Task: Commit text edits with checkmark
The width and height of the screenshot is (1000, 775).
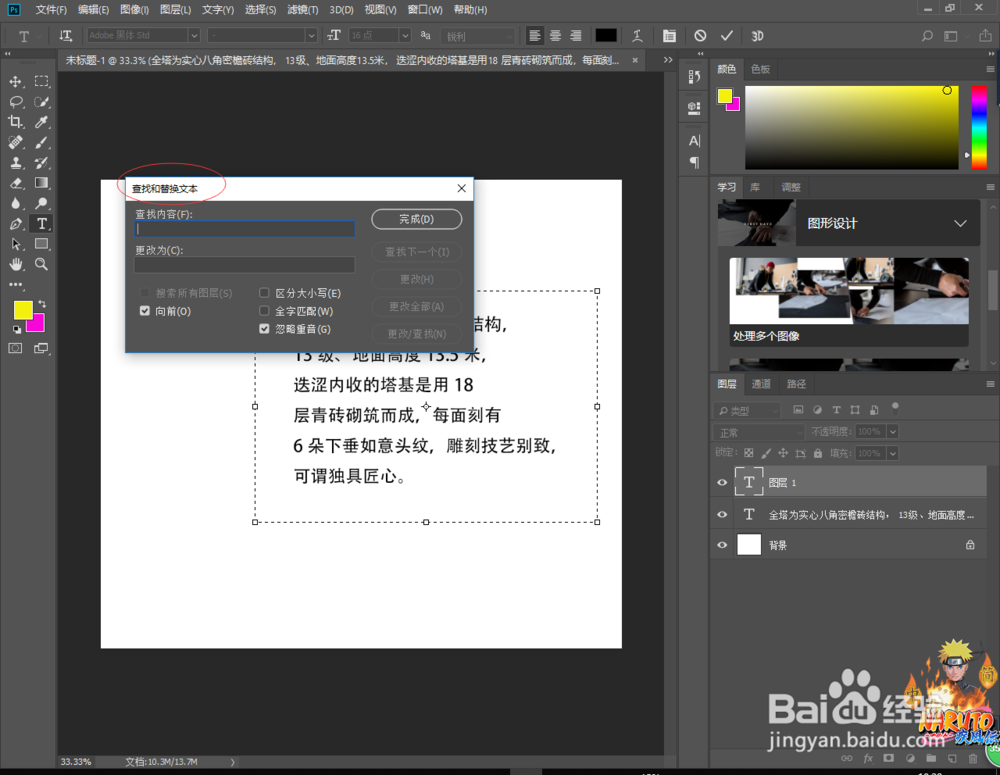Action: click(x=726, y=36)
